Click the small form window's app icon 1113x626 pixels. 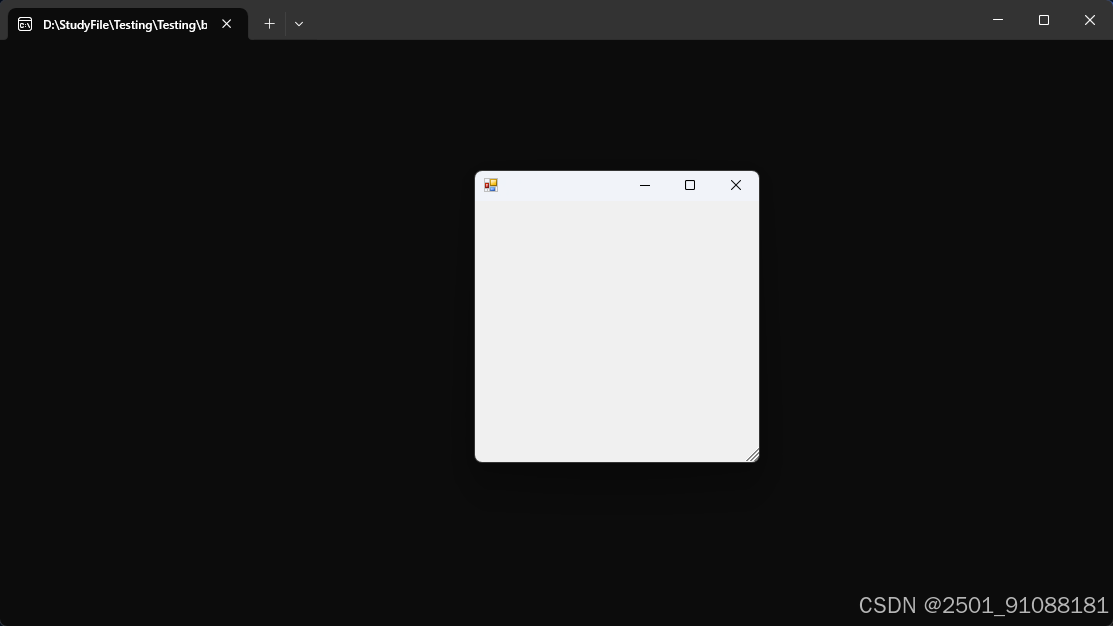pos(490,185)
